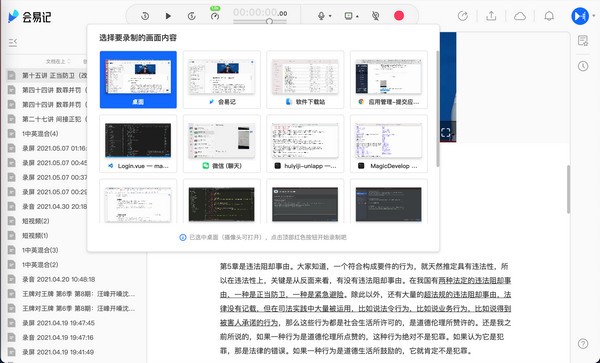Click file icon beside 录音 2021.04.20 10:48:18
Viewport: 600px width, 363px height.
point(12,279)
